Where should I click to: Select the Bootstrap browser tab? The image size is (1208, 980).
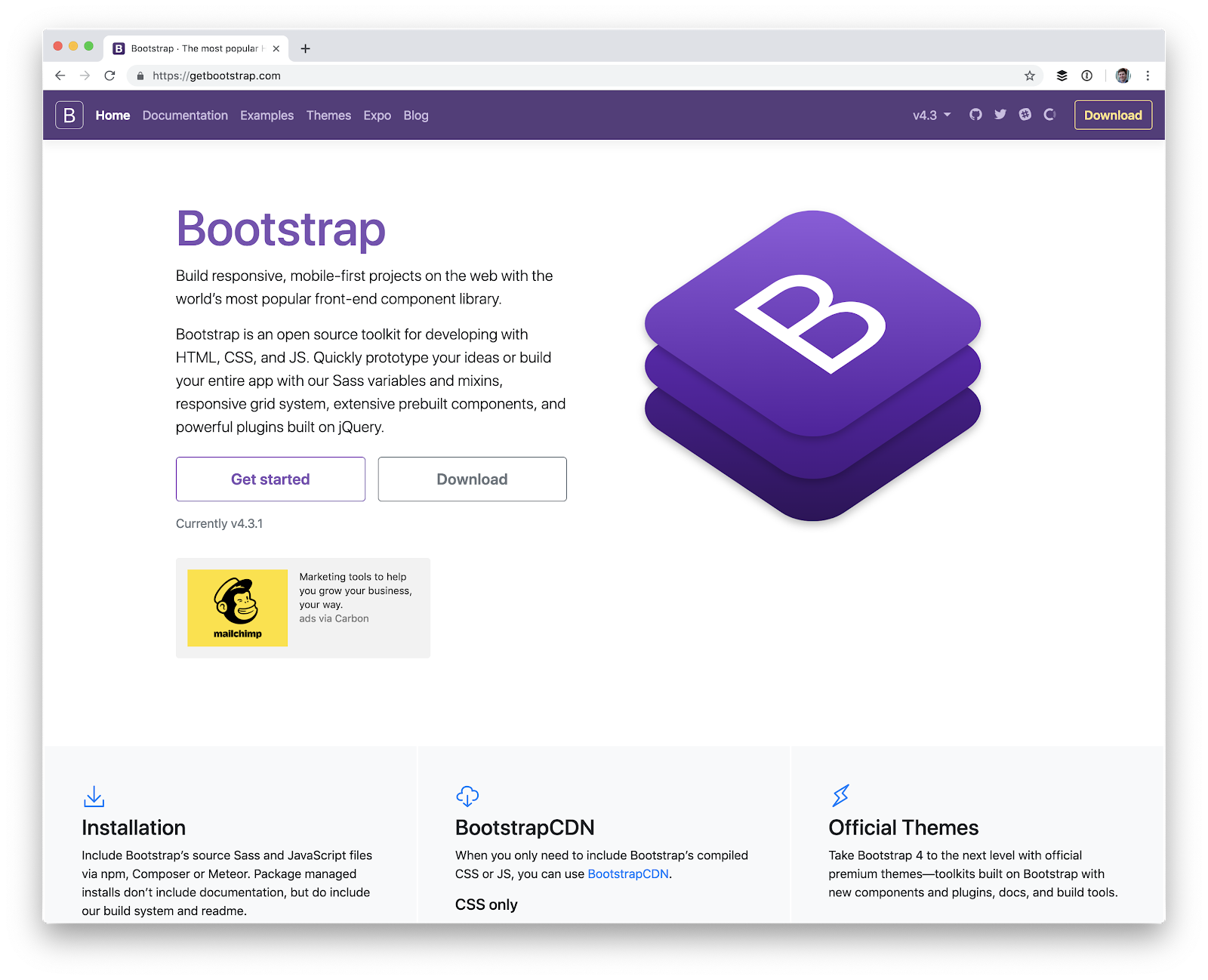point(196,48)
